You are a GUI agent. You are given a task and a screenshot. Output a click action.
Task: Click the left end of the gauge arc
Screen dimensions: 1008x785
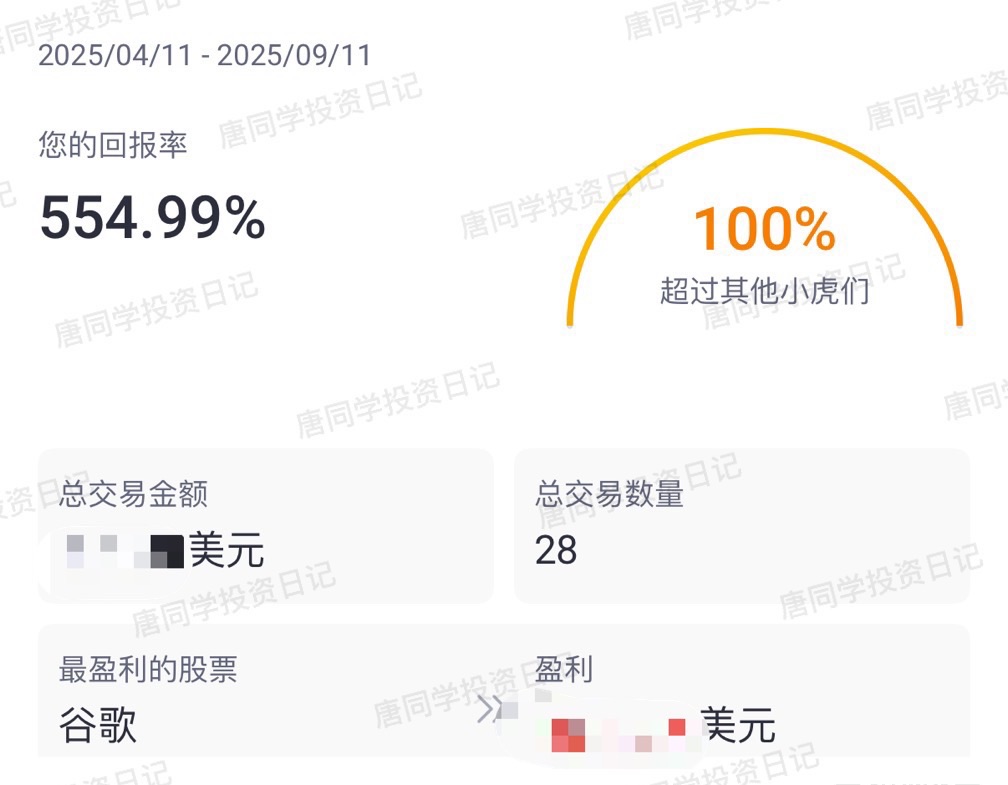[x=570, y=320]
